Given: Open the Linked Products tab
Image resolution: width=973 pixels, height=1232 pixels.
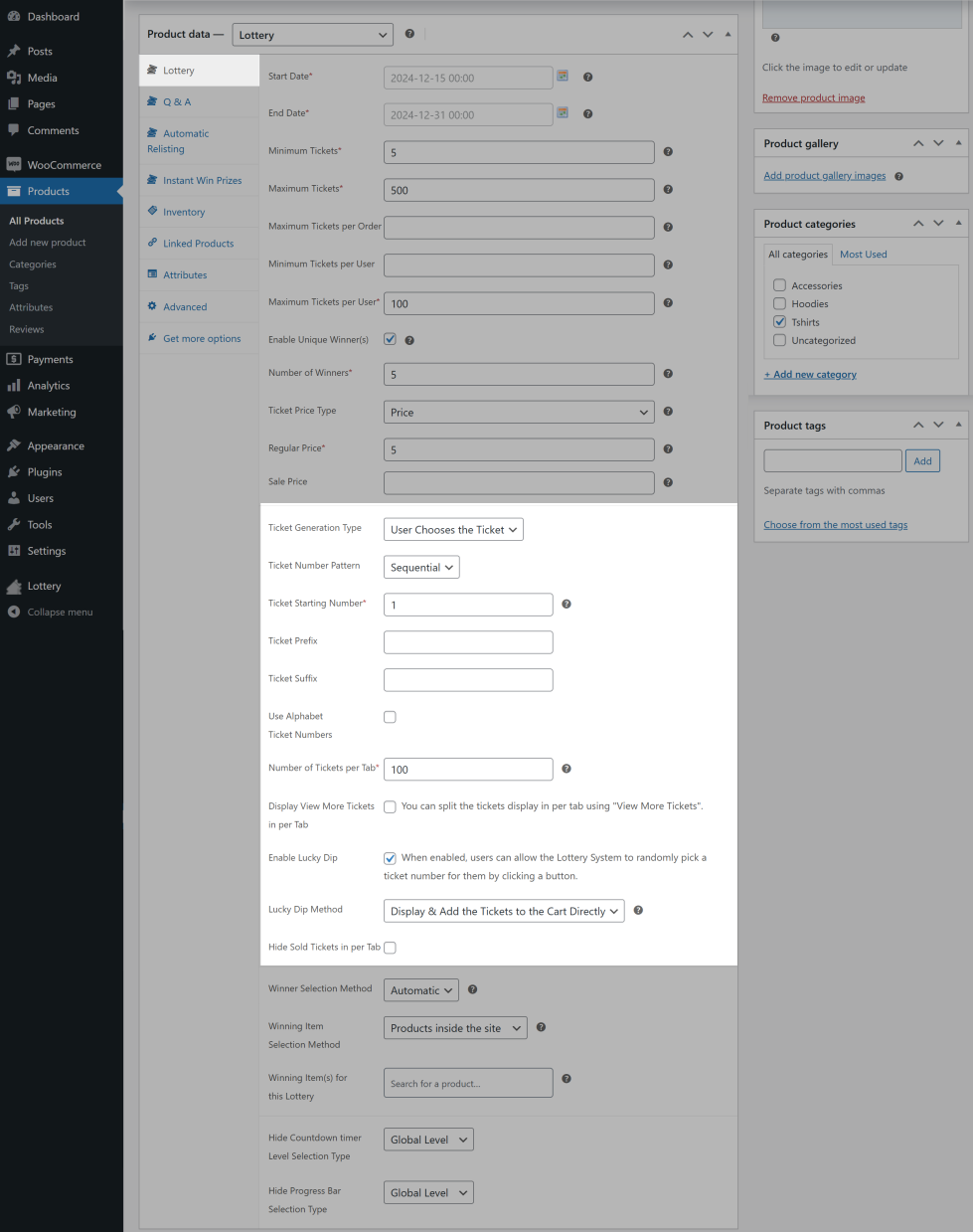Looking at the screenshot, I should (199, 244).
